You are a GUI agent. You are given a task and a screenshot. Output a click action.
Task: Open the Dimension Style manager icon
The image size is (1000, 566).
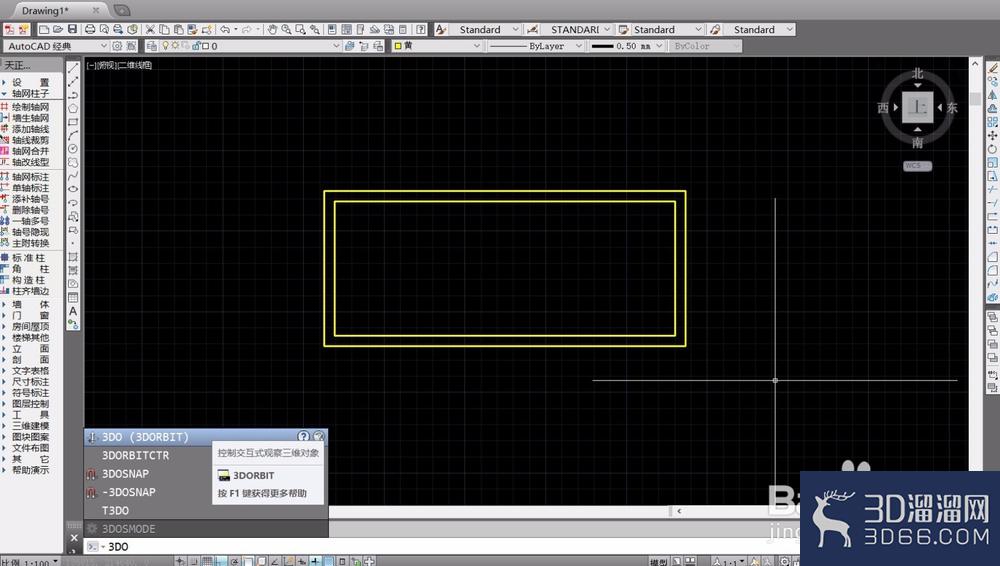pos(533,29)
